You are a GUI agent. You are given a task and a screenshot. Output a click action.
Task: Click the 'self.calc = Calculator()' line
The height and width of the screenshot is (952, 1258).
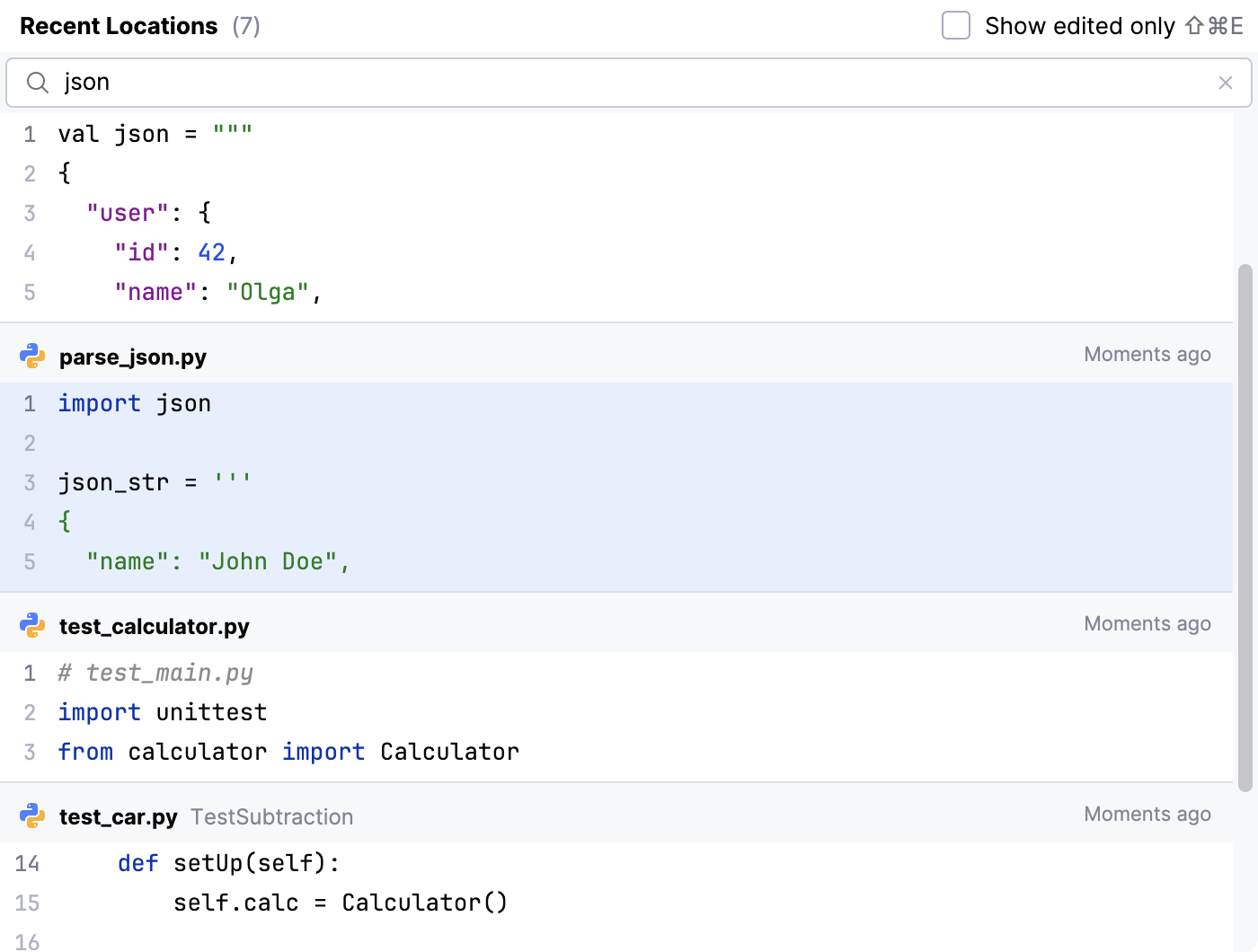(x=340, y=903)
